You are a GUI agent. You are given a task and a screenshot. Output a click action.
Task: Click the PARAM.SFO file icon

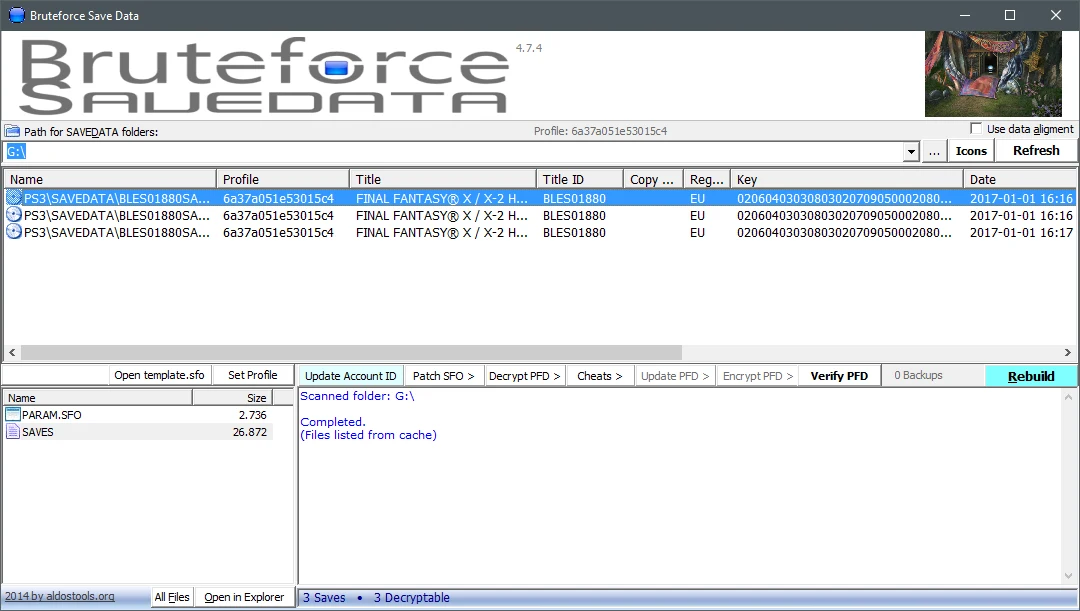(12, 415)
